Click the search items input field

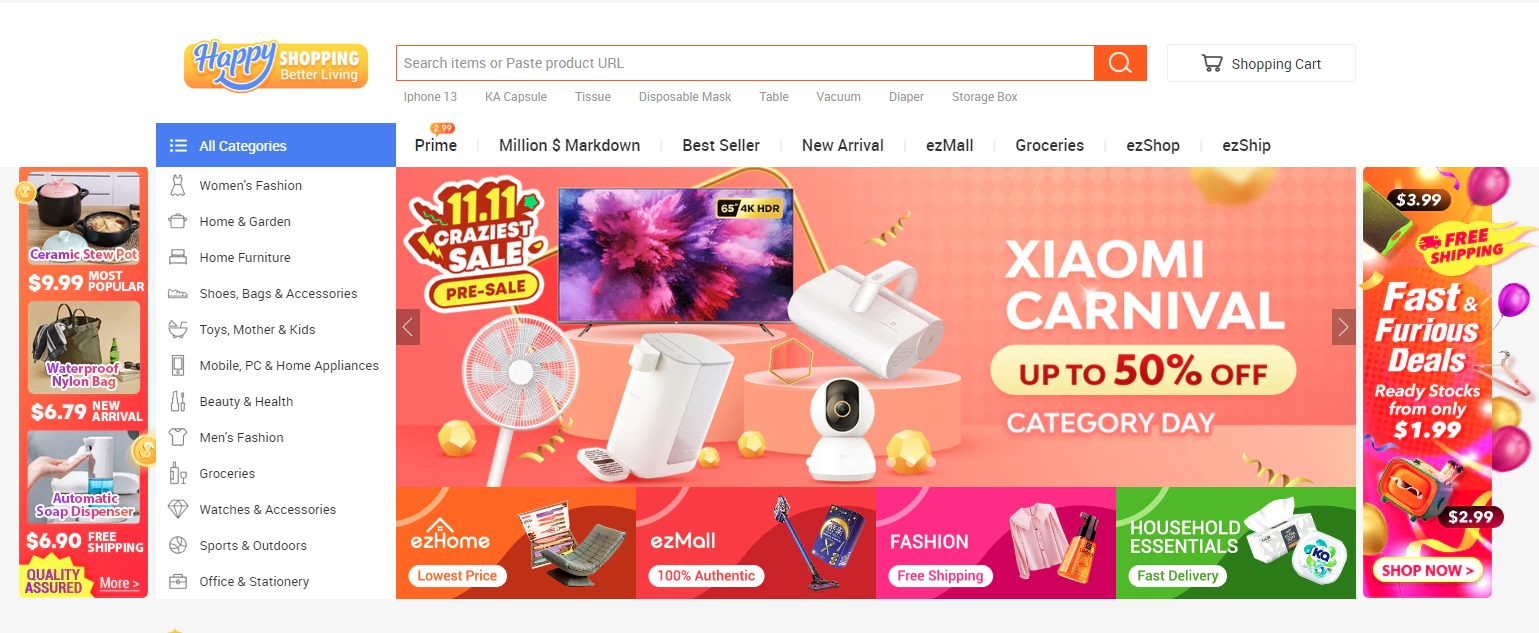click(745, 63)
